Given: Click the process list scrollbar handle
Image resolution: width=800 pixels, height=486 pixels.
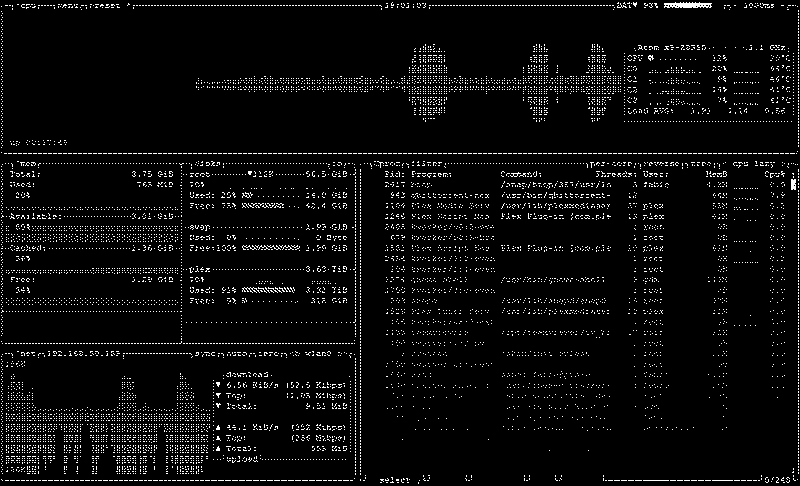Looking at the screenshot, I should (x=793, y=185).
